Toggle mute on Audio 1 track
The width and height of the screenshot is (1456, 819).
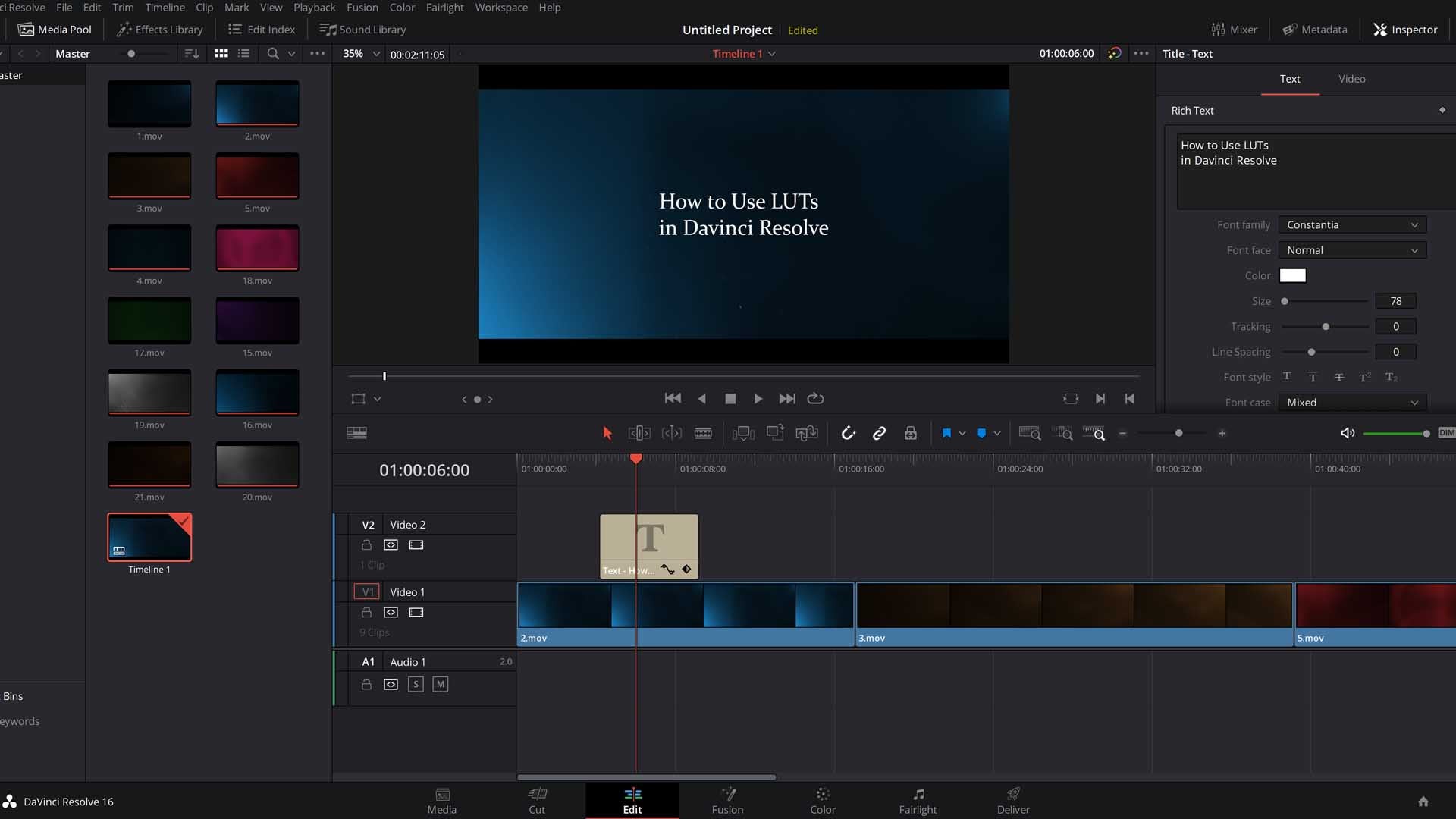point(439,684)
